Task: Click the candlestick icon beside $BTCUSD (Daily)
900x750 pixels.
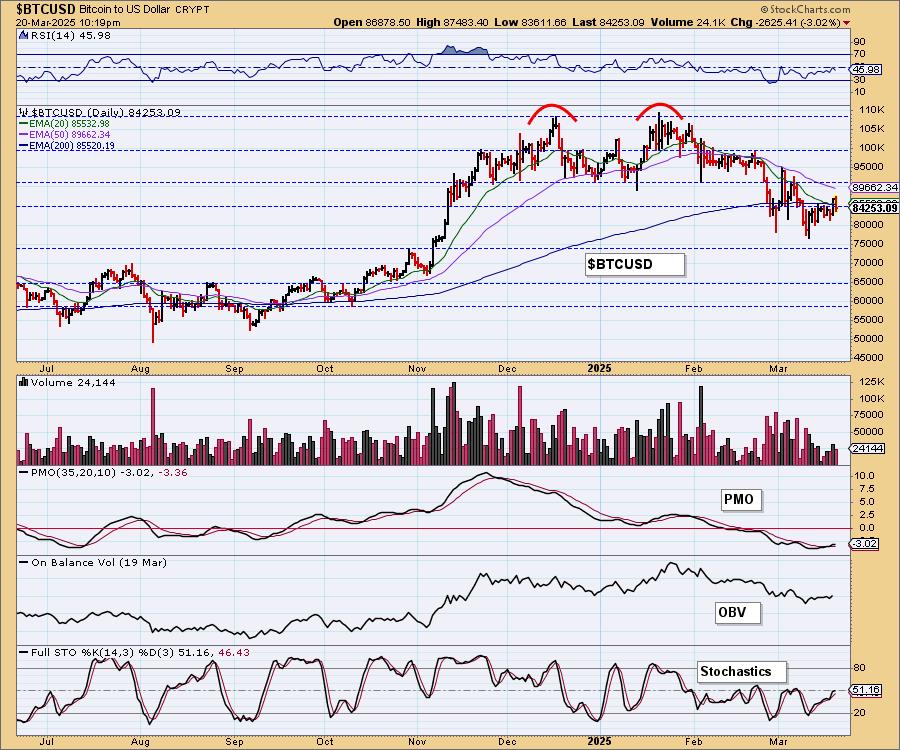Action: pyautogui.click(x=24, y=112)
